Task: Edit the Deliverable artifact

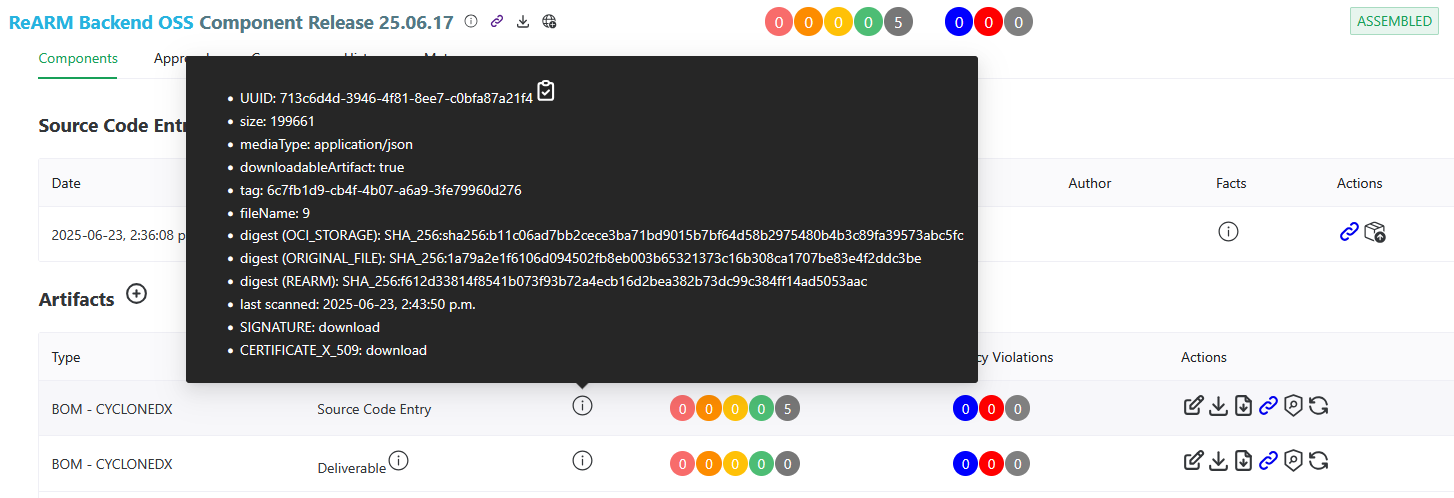Action: coord(1193,460)
